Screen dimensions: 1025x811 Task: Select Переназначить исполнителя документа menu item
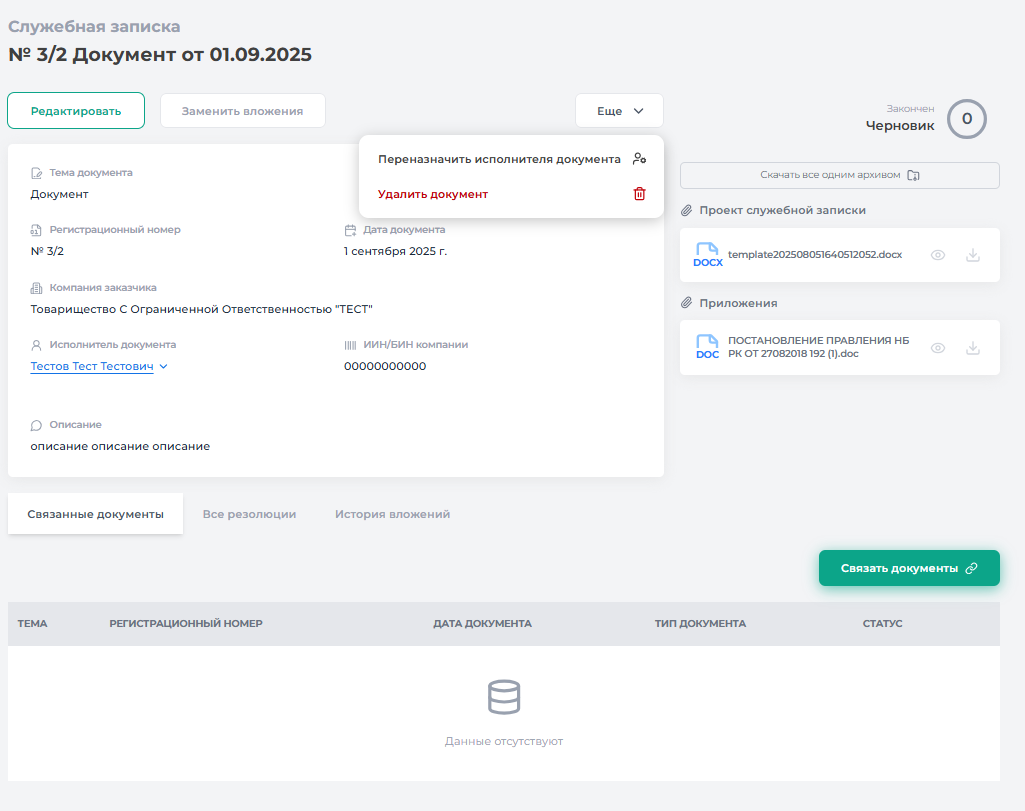[x=499, y=159]
